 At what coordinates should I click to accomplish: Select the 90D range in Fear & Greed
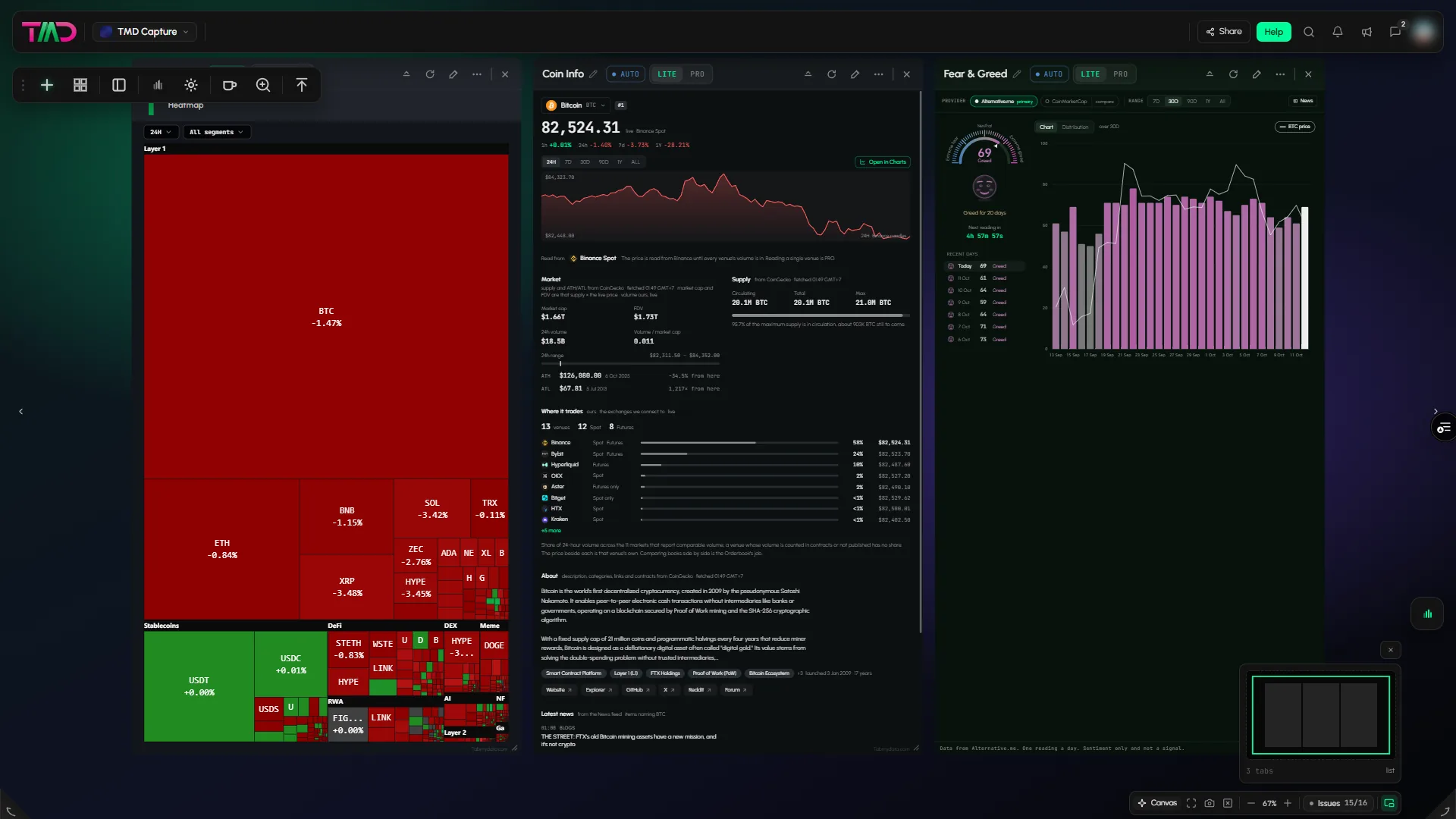click(1191, 101)
